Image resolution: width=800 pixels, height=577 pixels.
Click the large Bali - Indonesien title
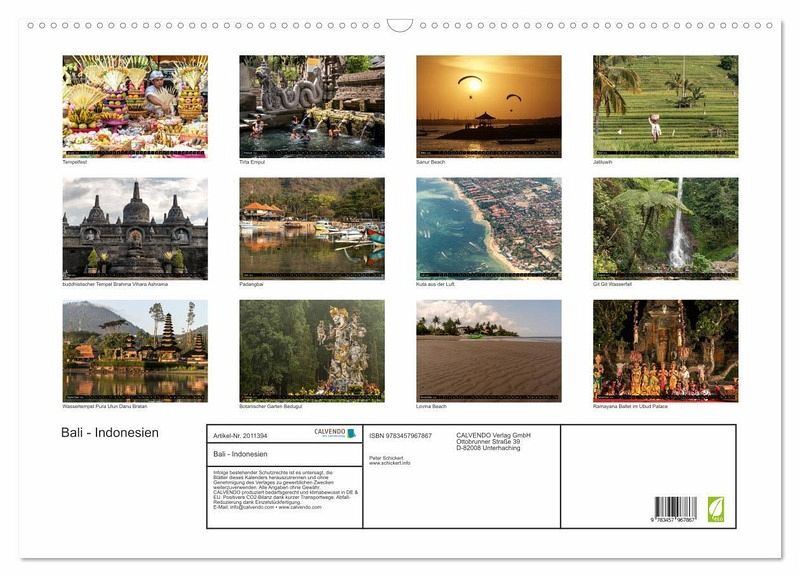110,433
